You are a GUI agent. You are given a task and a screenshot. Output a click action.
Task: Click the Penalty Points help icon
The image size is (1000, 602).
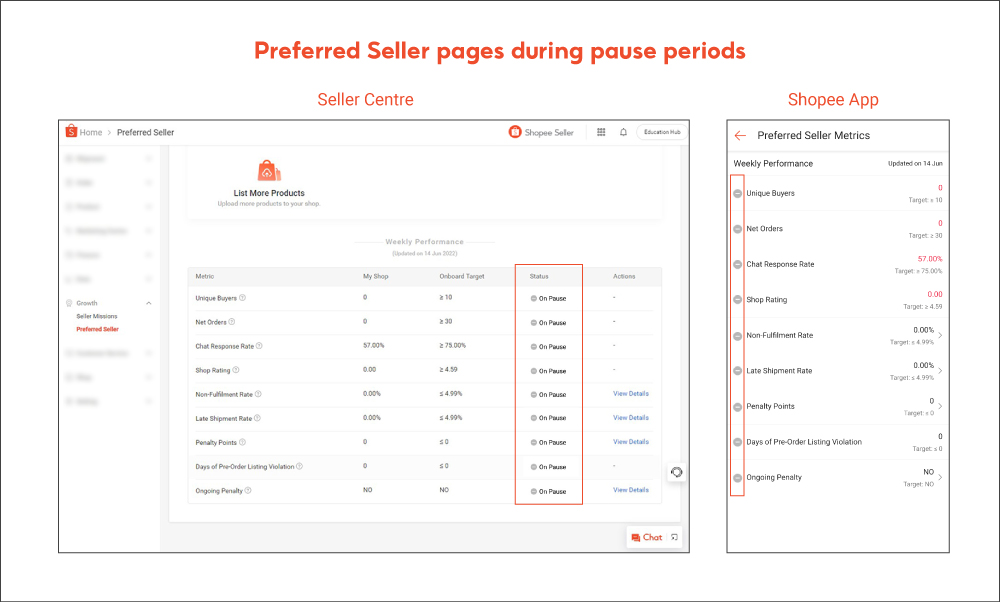pos(241,442)
